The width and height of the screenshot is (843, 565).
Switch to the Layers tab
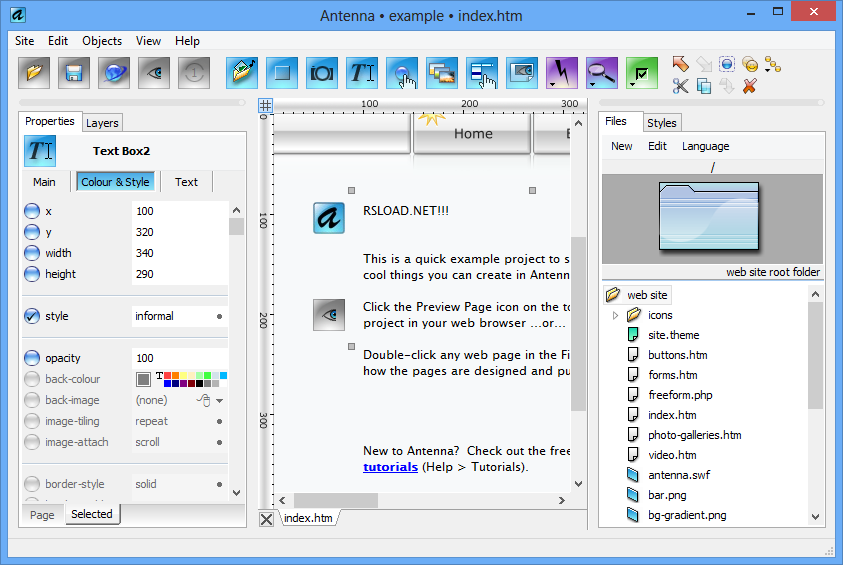pos(102,123)
